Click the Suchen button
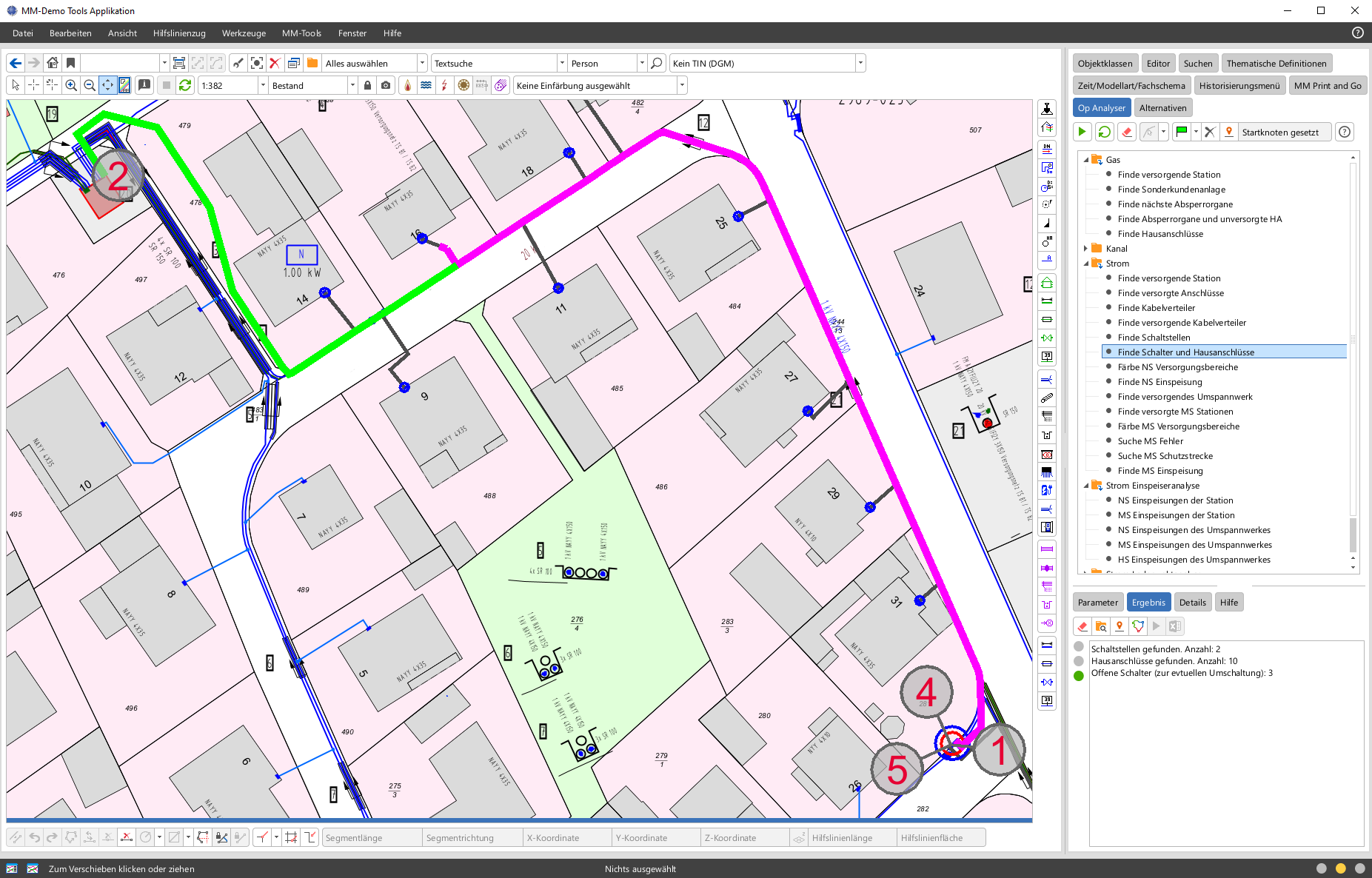Viewport: 1372px width, 878px height. click(1197, 63)
